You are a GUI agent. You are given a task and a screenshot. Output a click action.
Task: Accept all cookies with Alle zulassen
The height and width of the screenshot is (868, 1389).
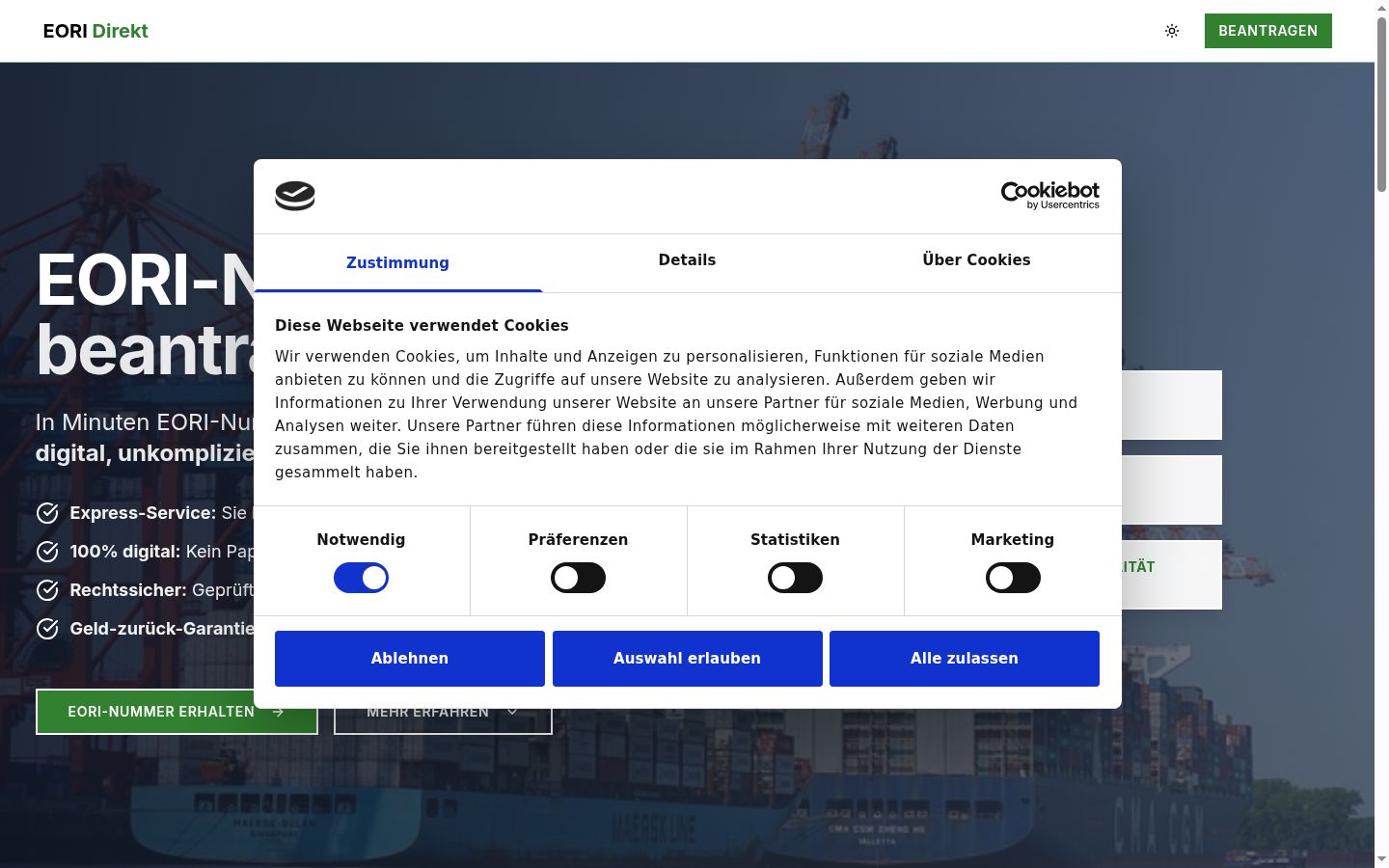[x=965, y=659]
